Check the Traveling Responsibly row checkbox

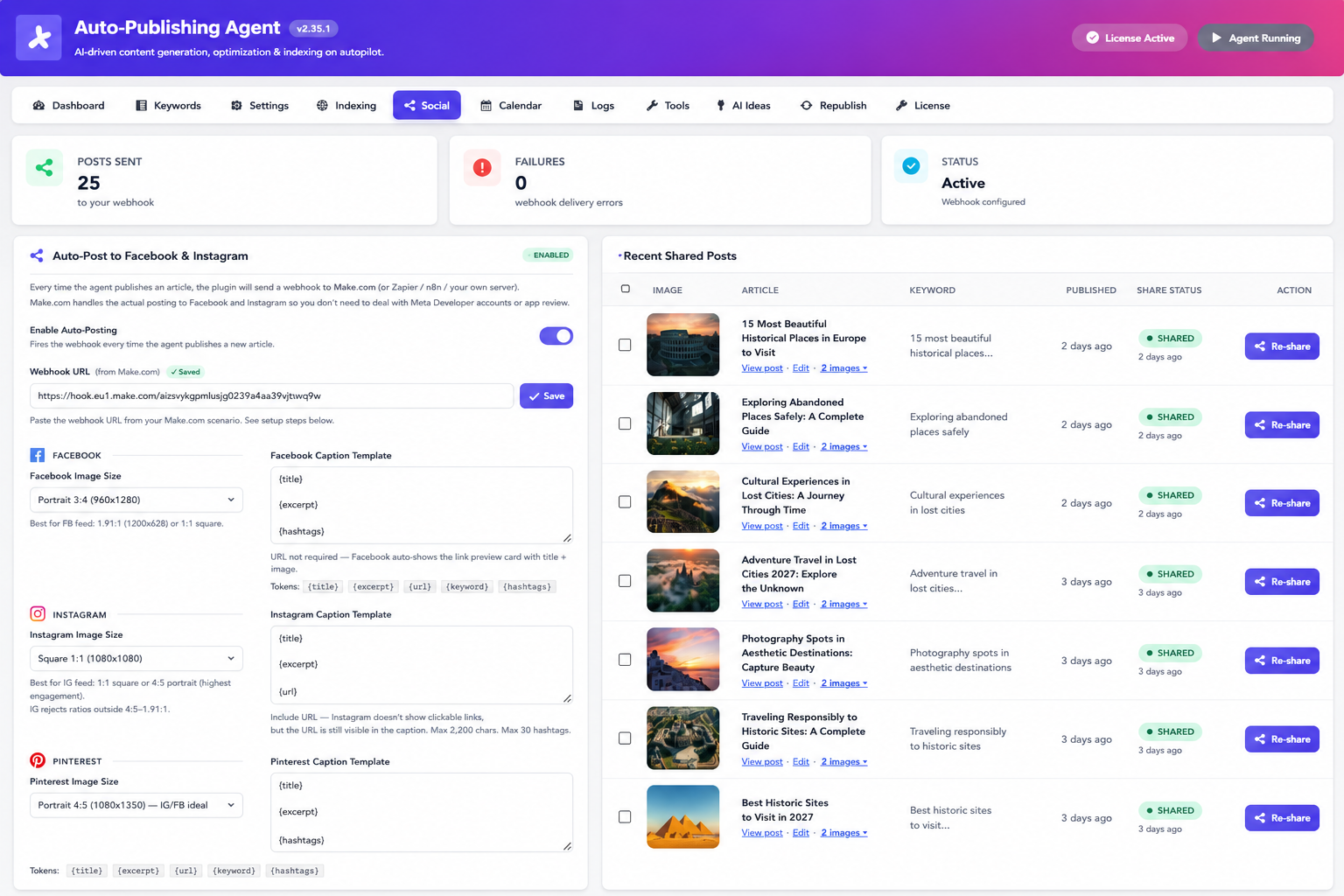(x=625, y=738)
